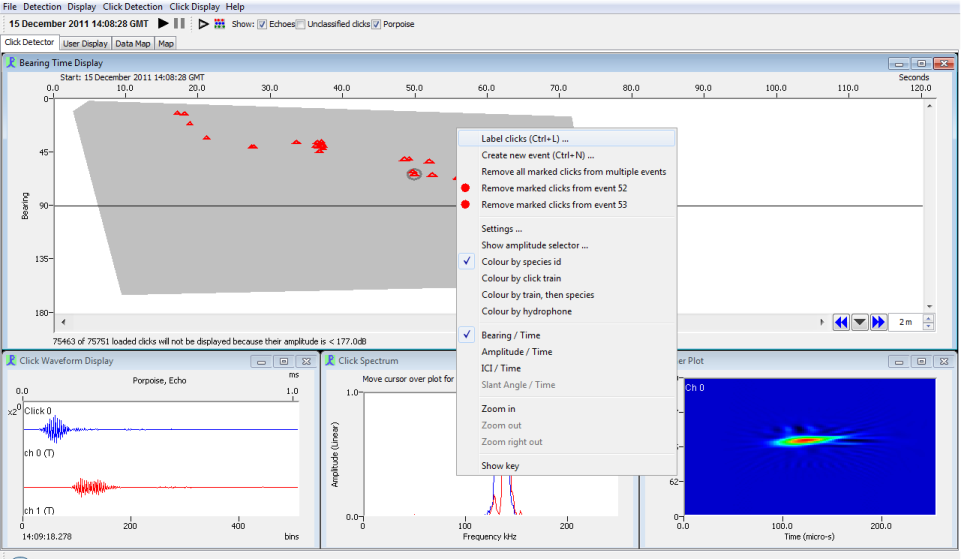
Task: Click the Ch 0 Wigner plot image
Action: coord(810,447)
